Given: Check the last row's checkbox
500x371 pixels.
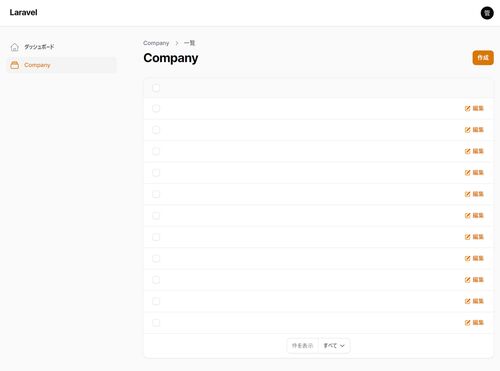Looking at the screenshot, I should coord(156,323).
